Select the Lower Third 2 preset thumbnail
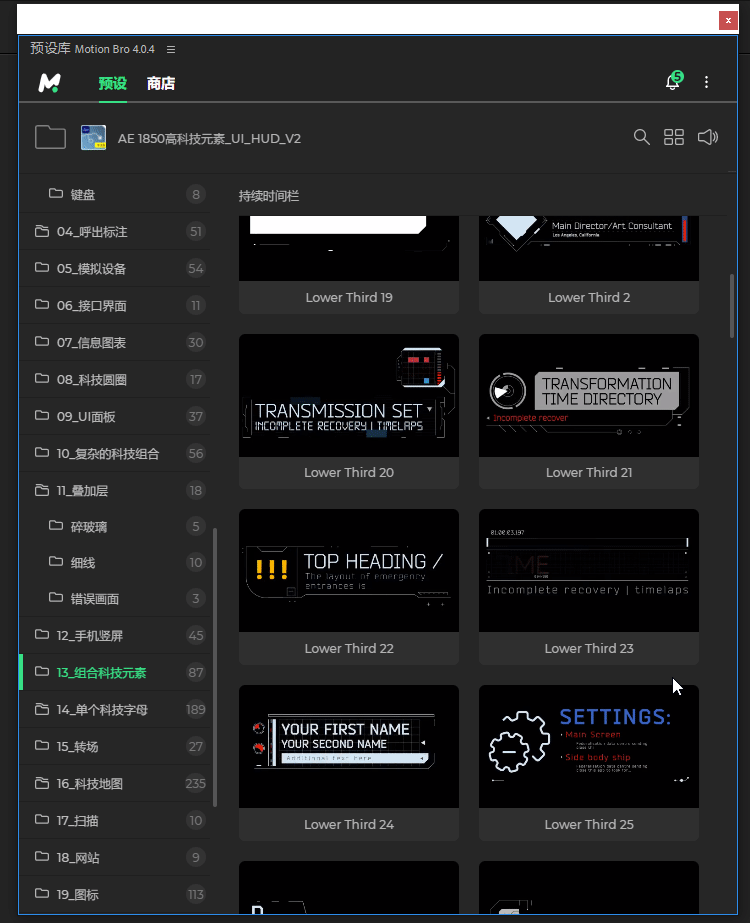750x923 pixels. pyautogui.click(x=589, y=248)
